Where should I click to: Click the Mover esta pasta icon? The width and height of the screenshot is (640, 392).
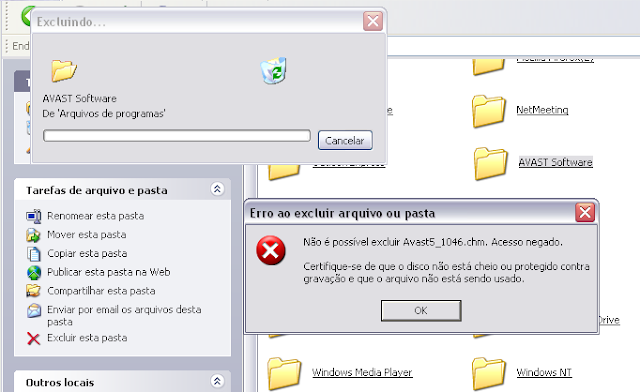33,235
